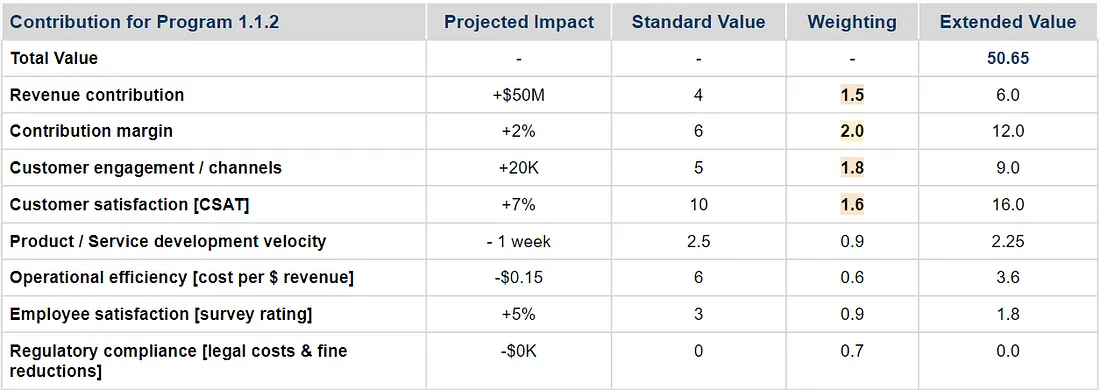
Task: Click the Standard Value column header
Action: [x=698, y=22]
